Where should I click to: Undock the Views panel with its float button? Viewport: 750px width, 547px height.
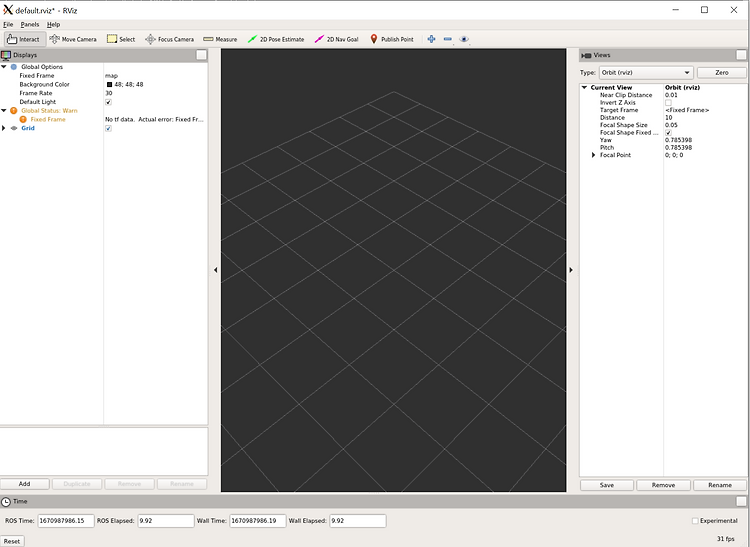tap(741, 55)
